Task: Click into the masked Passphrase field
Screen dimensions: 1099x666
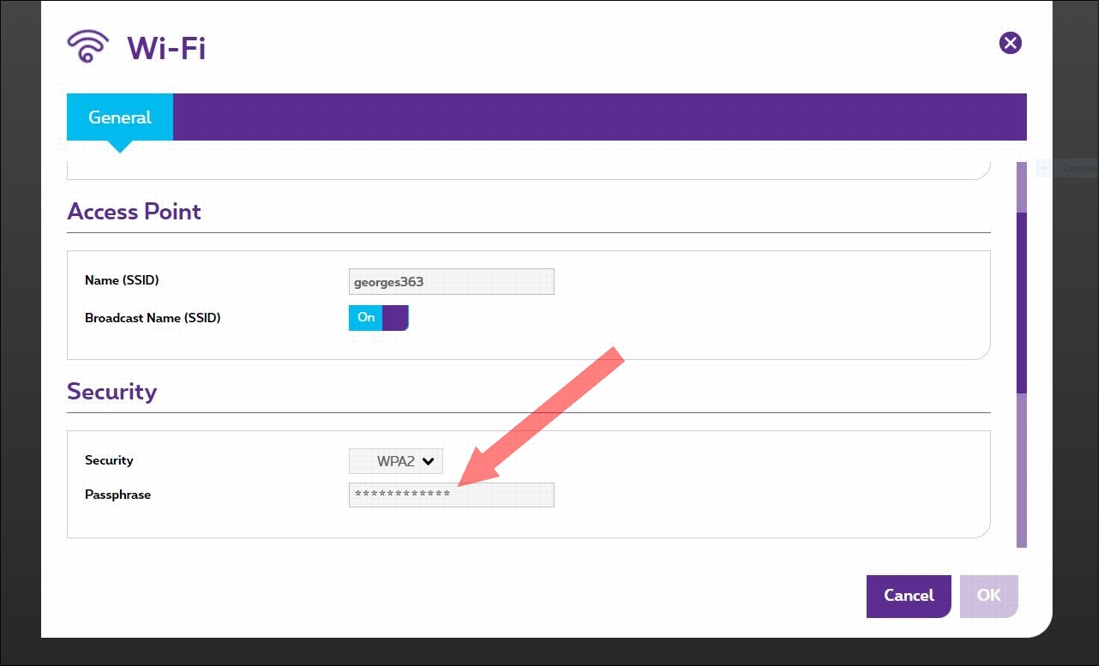Action: click(451, 495)
